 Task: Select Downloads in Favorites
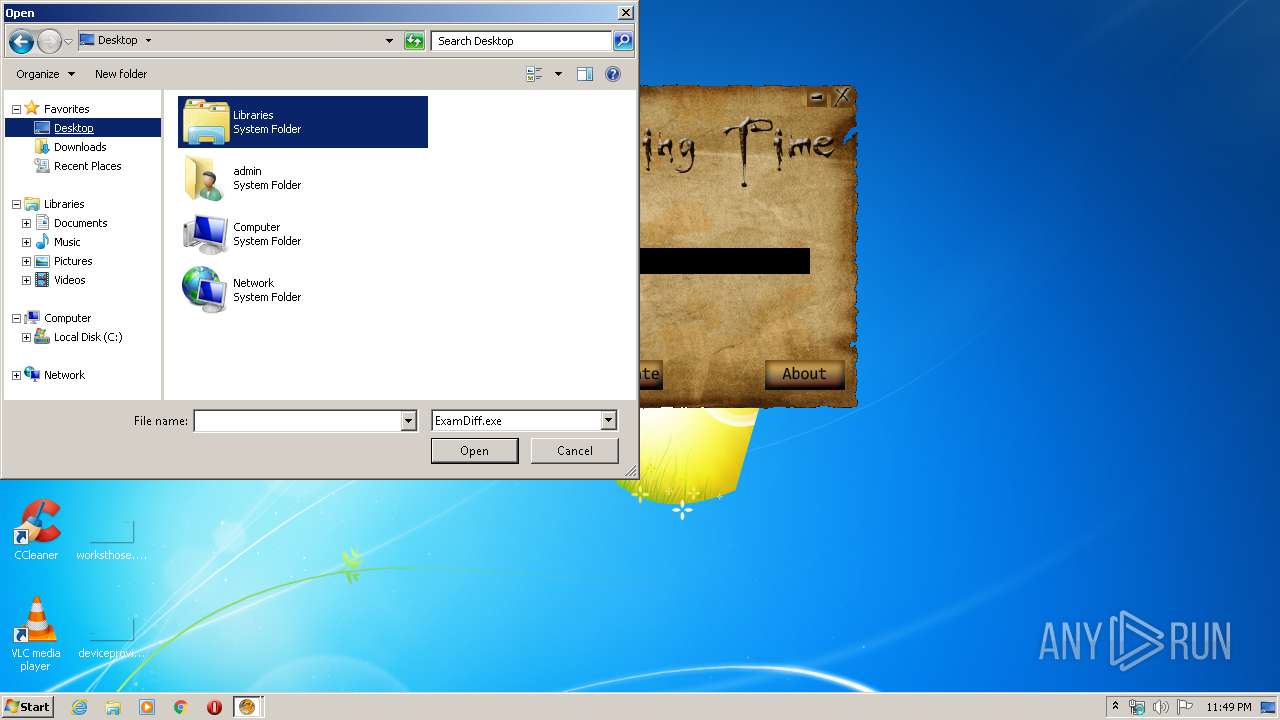(80, 147)
